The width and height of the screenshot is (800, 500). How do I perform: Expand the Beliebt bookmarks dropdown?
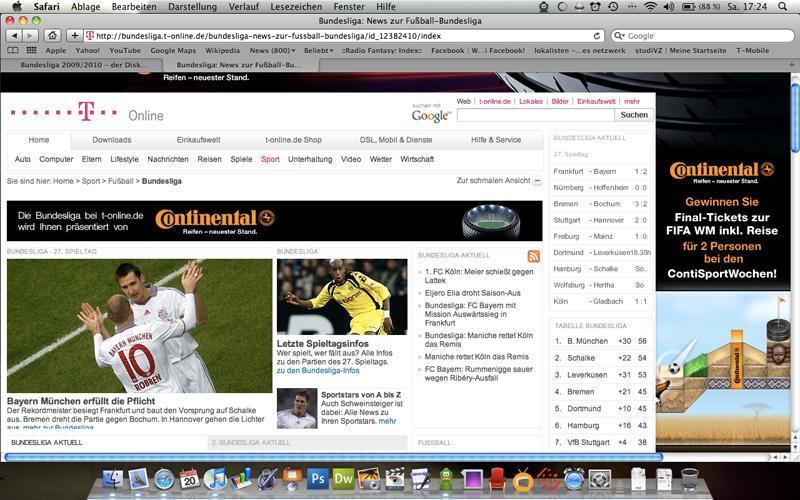tap(318, 51)
